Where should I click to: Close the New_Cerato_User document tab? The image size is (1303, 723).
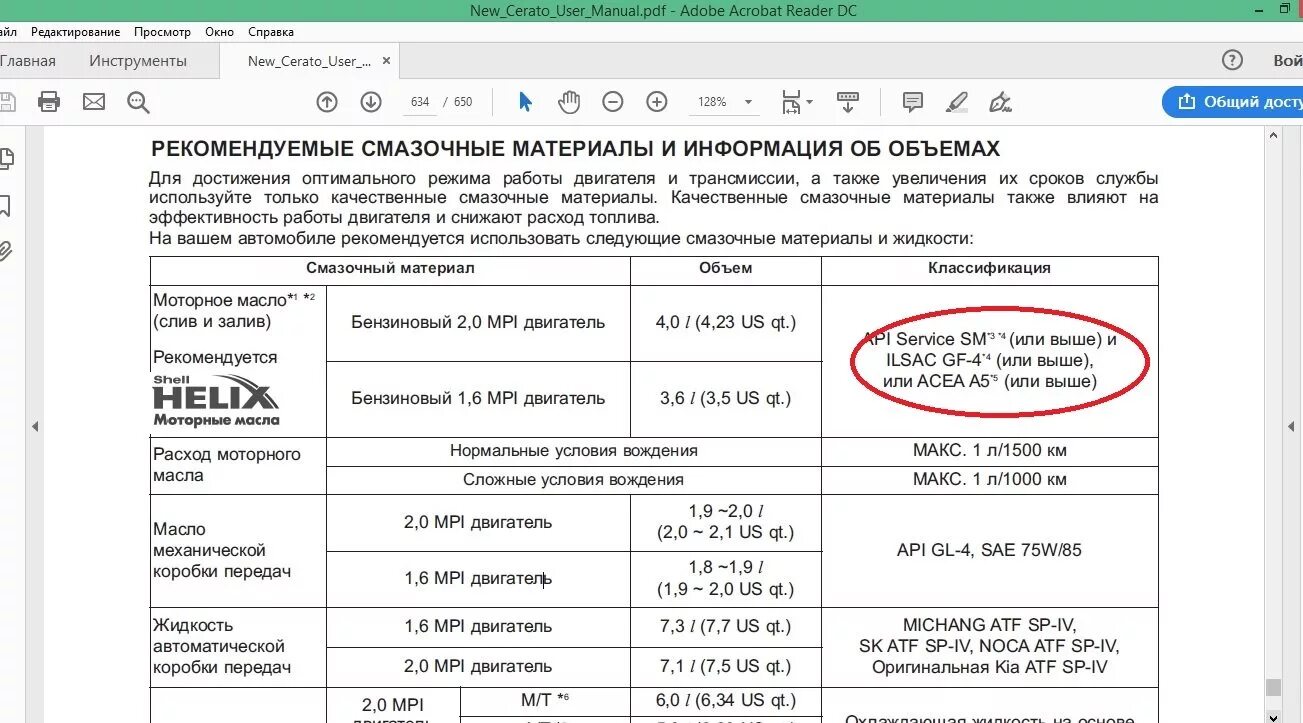[x=387, y=61]
